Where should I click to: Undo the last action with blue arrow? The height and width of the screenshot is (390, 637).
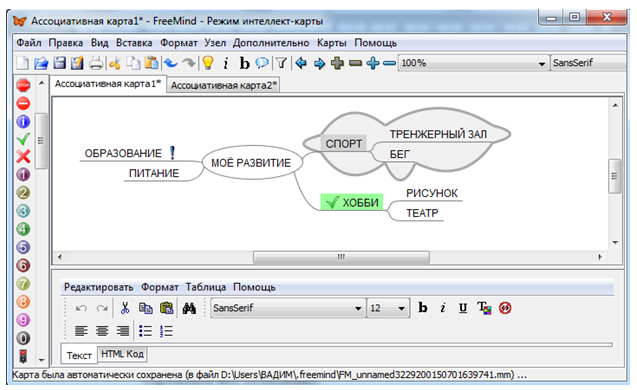(x=171, y=63)
